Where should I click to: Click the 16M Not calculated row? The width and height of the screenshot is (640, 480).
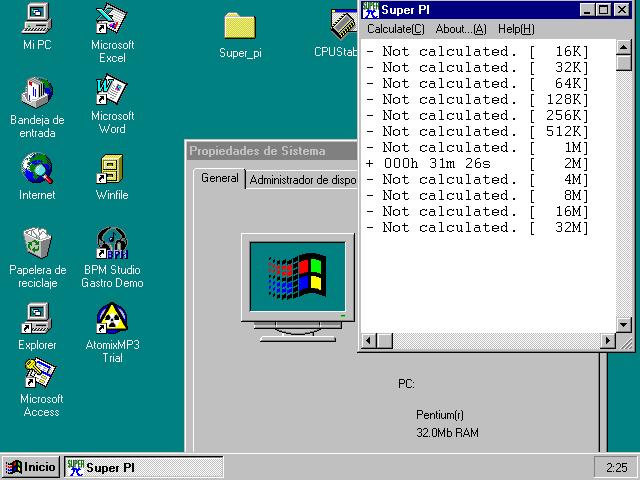tap(477, 211)
